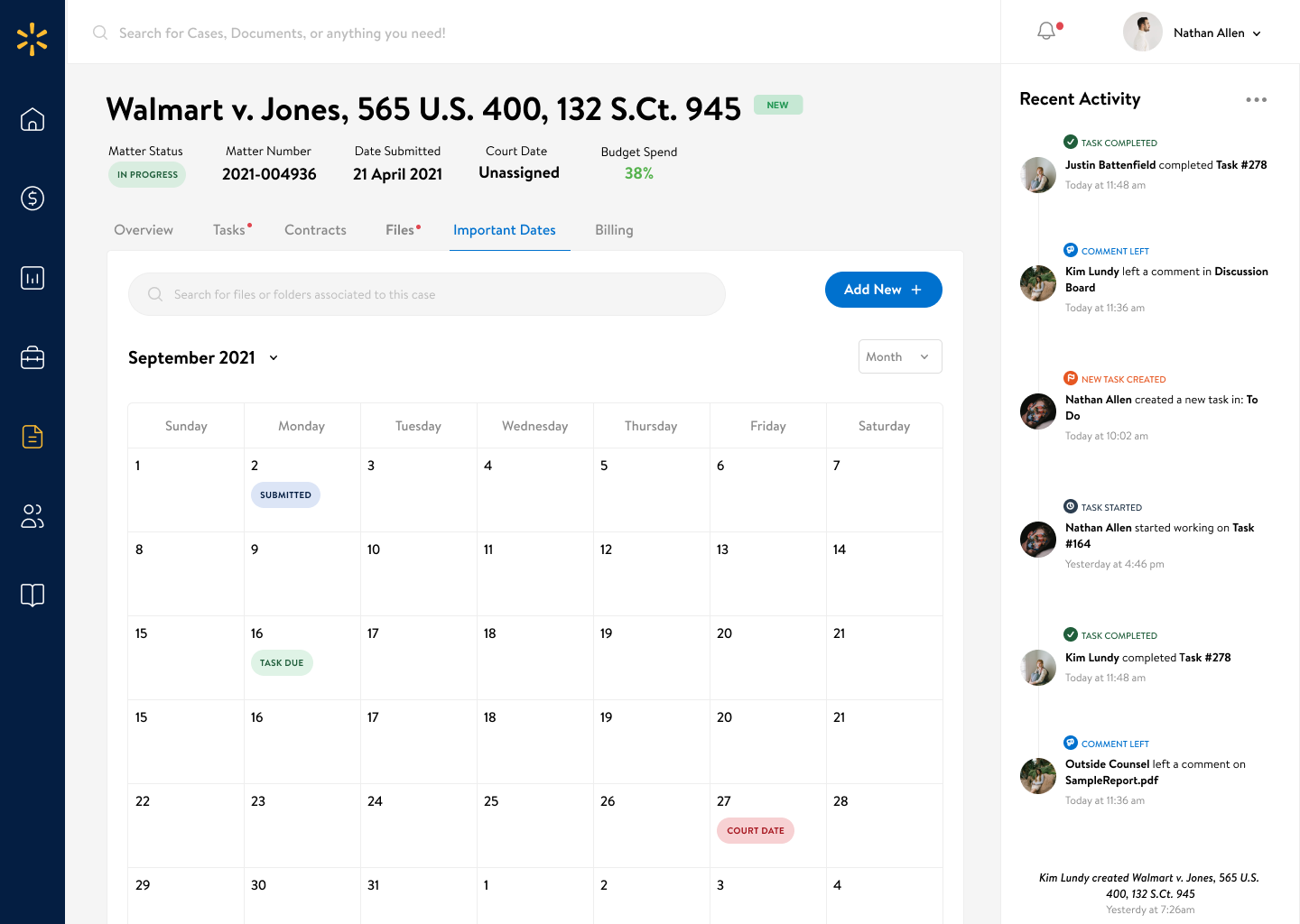The image size is (1300, 924).
Task: Switch to the Billing tab
Action: tap(614, 230)
